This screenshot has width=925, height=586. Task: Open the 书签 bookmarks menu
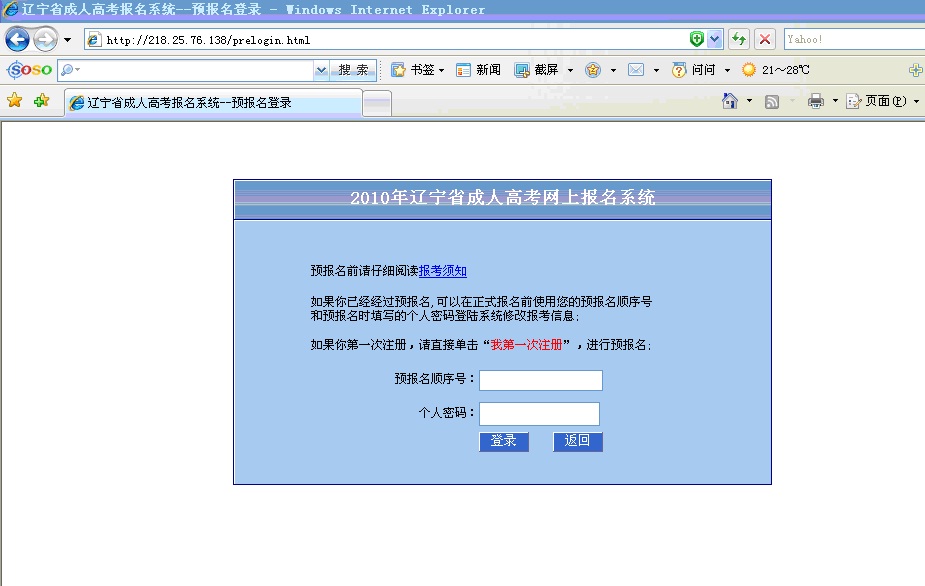point(418,70)
